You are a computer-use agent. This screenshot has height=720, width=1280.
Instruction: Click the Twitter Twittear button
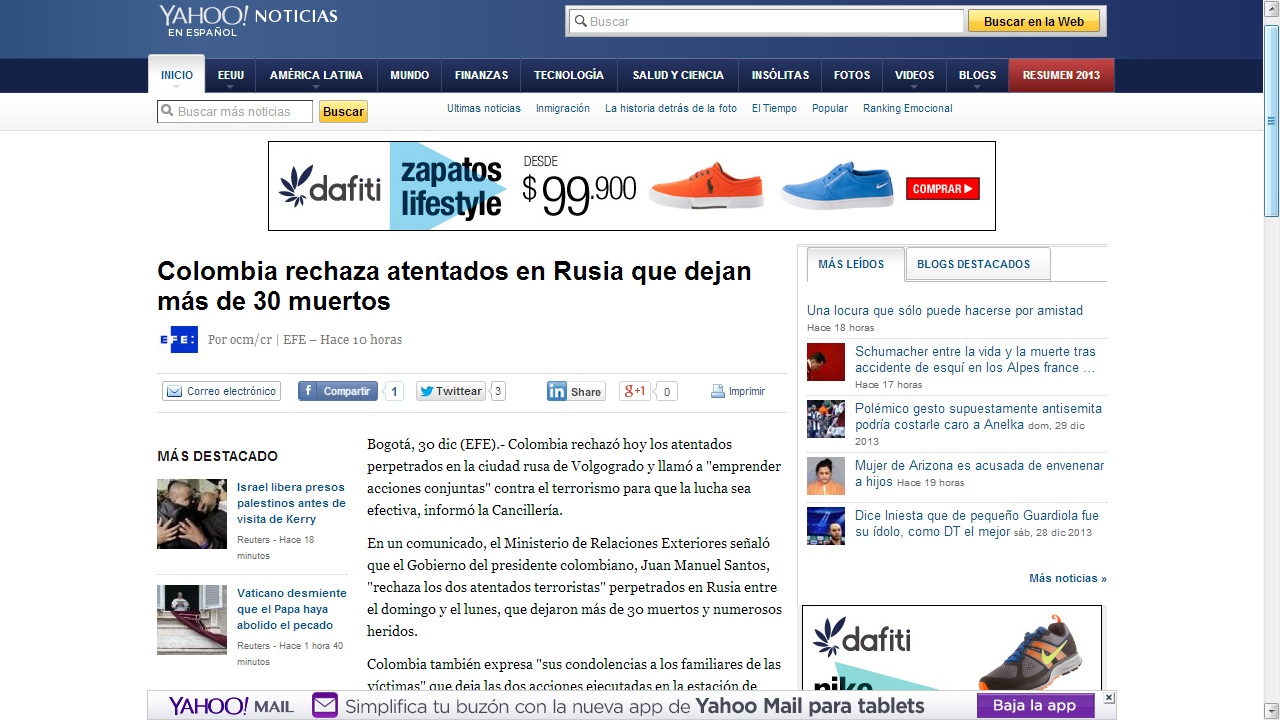[x=451, y=391]
